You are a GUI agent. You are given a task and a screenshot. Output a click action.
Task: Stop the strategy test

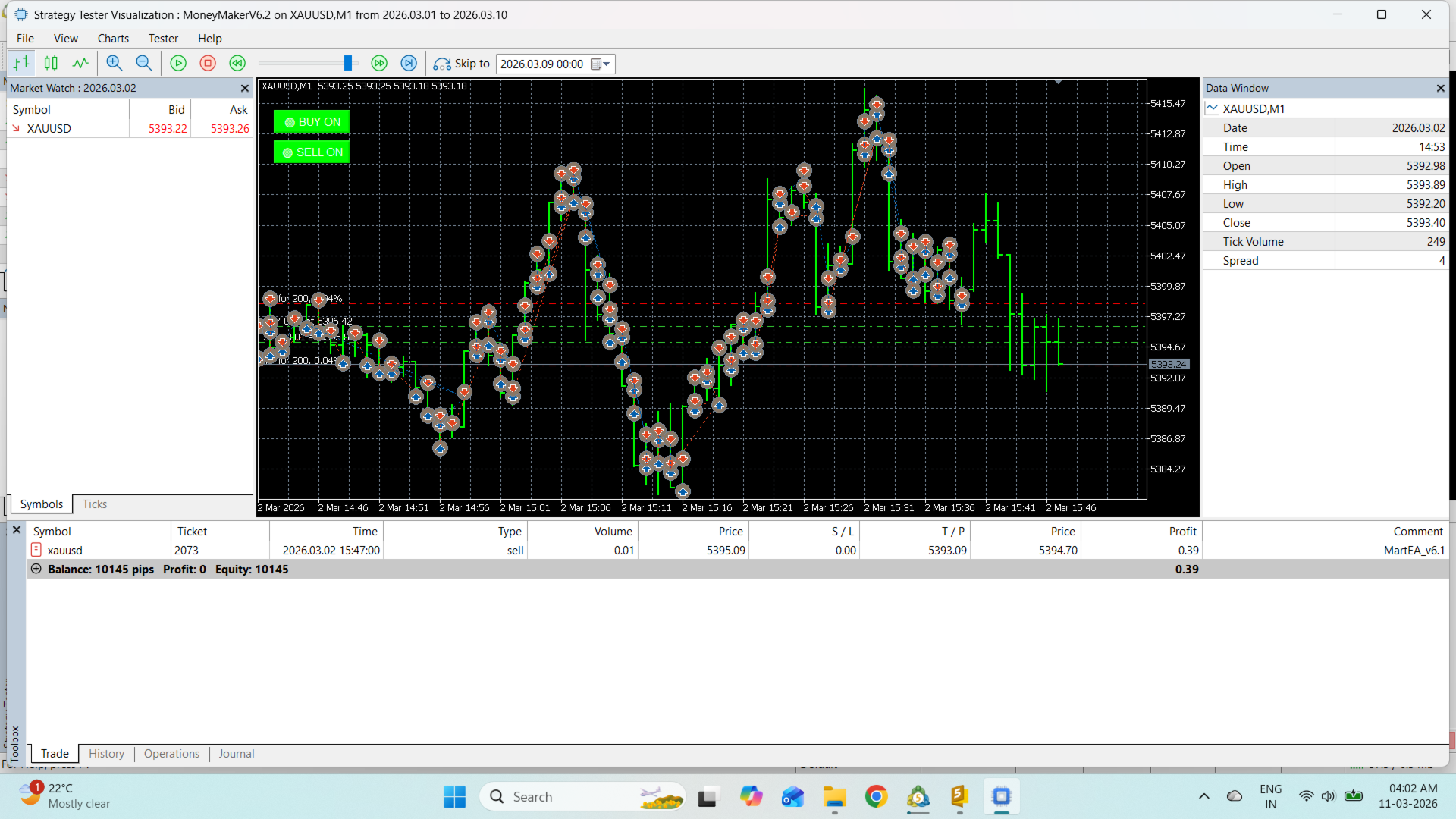click(208, 64)
